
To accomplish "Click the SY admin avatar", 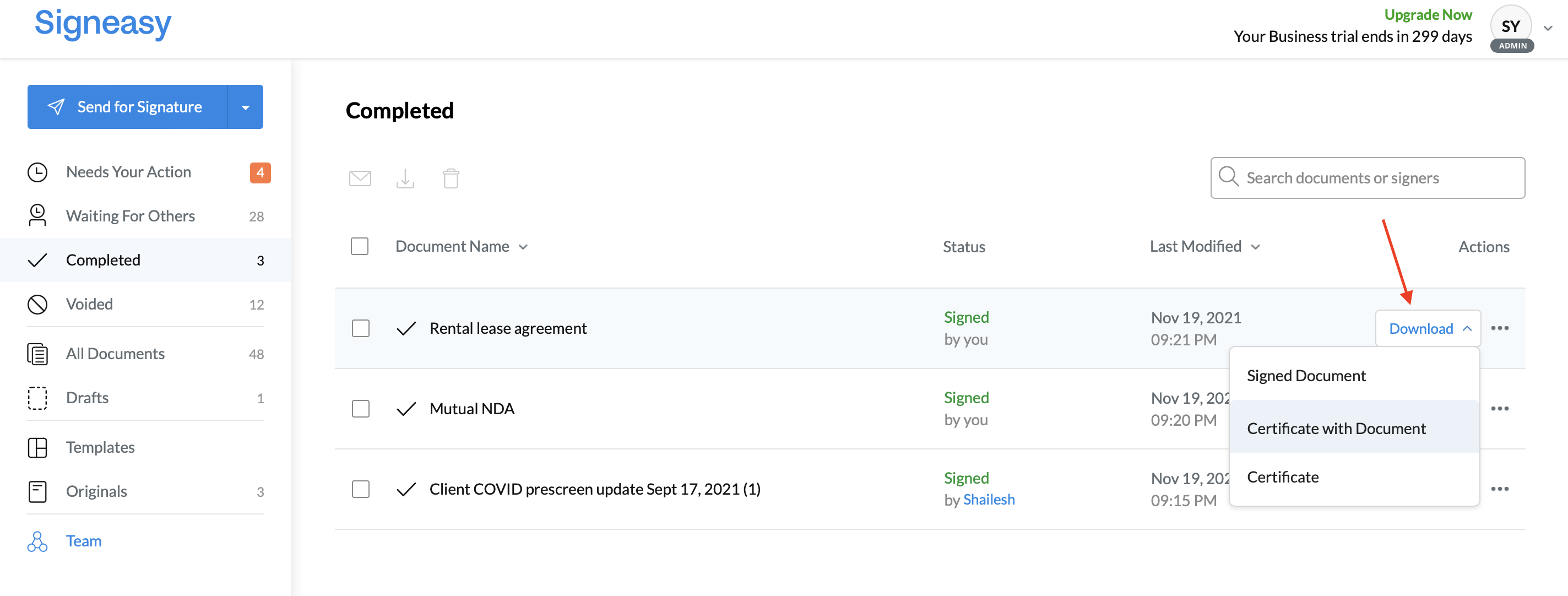I will [1511, 29].
